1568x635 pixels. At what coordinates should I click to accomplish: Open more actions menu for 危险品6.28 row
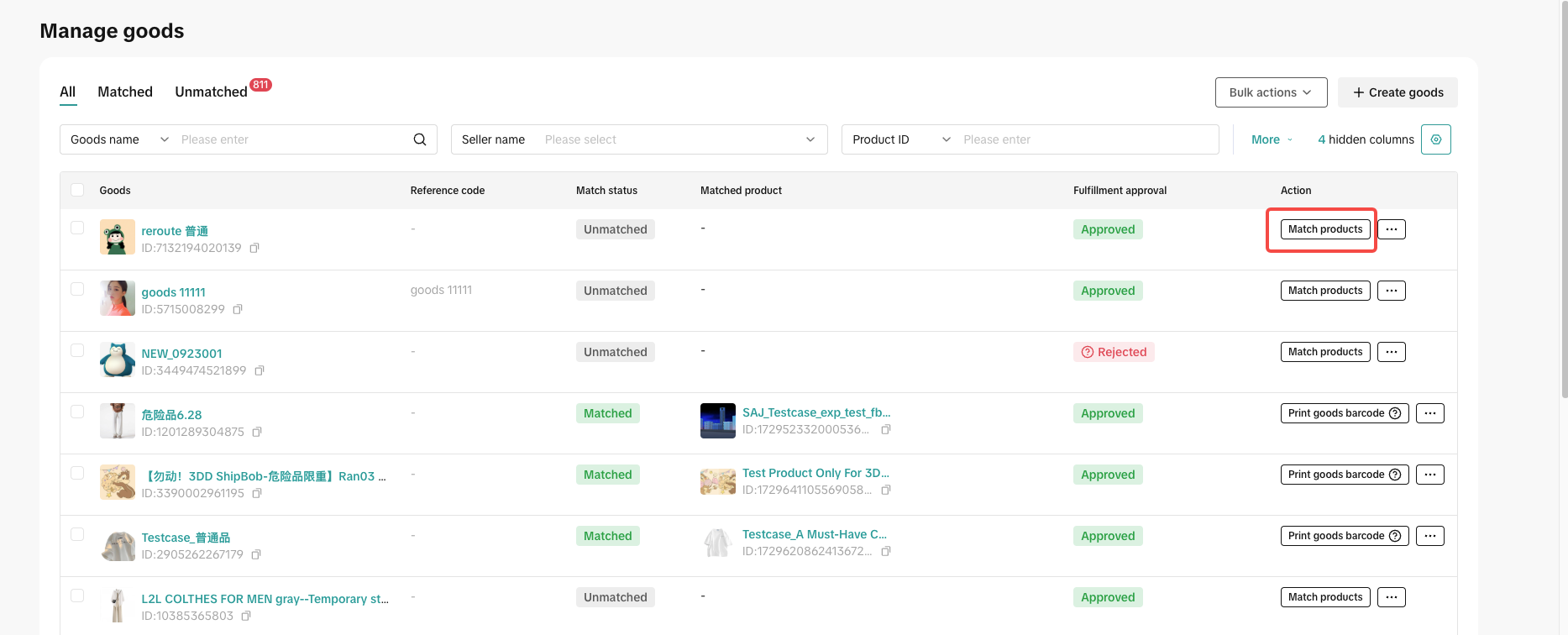[1429, 413]
